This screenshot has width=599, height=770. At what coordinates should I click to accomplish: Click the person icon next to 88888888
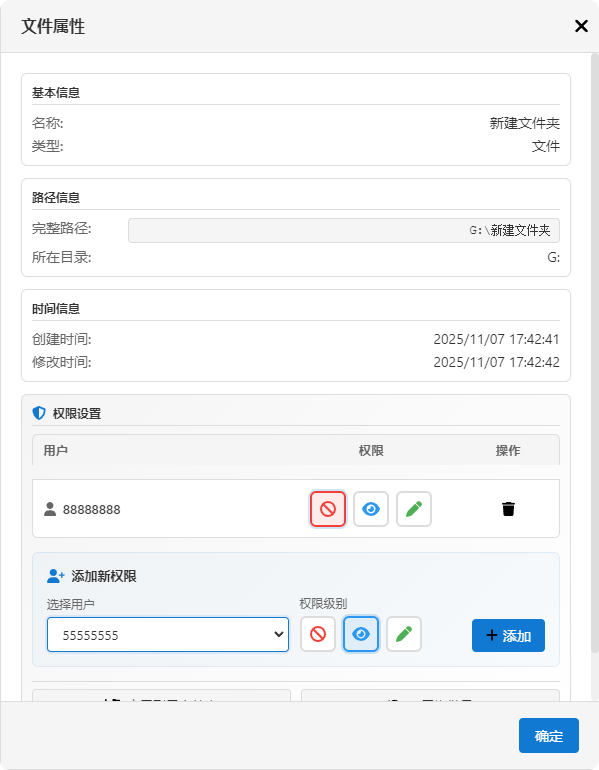[50, 509]
